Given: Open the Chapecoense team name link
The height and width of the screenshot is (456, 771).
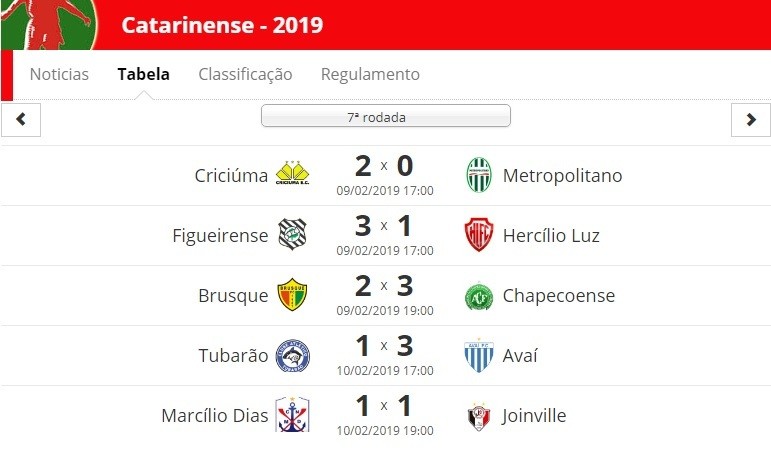Looking at the screenshot, I should [559, 296].
